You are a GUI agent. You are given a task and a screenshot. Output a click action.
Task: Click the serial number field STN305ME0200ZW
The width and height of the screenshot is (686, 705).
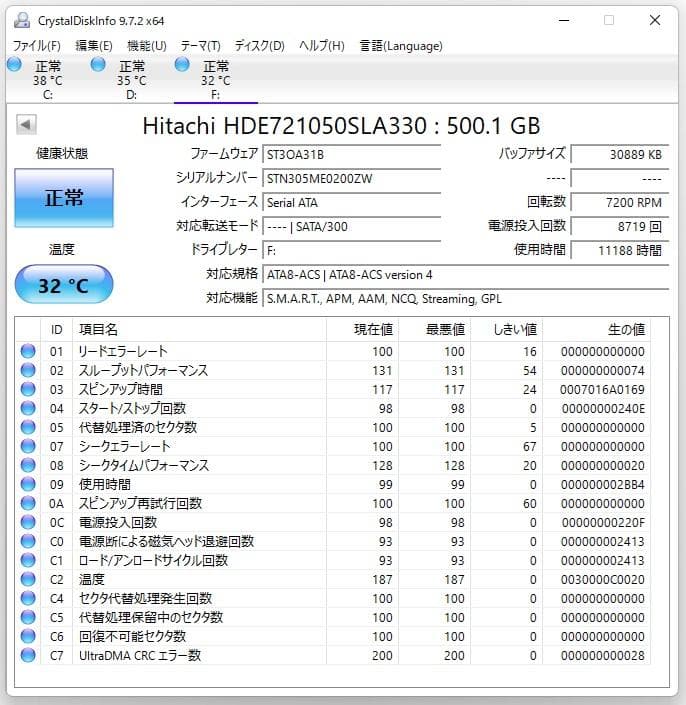(352, 178)
